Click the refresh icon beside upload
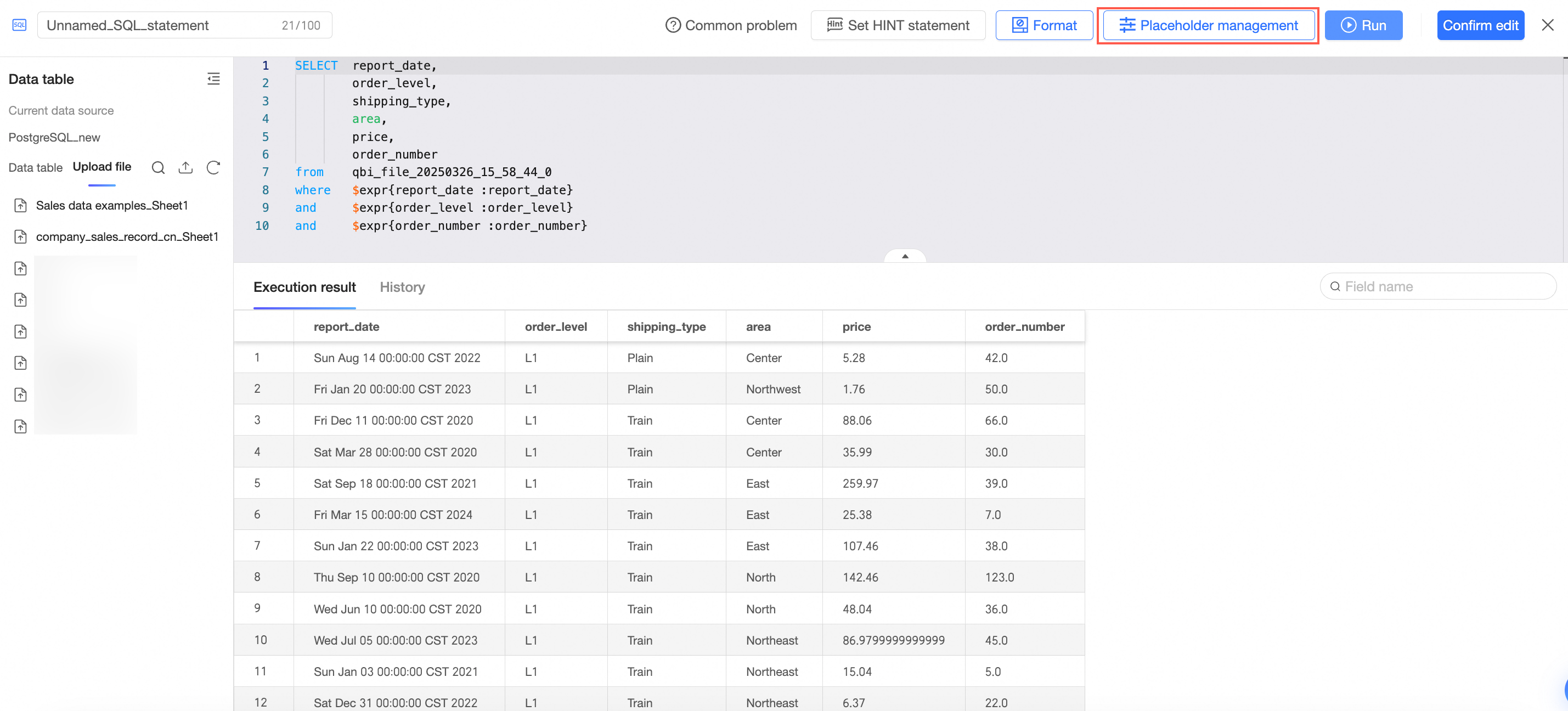The height and width of the screenshot is (711, 1568). tap(213, 167)
